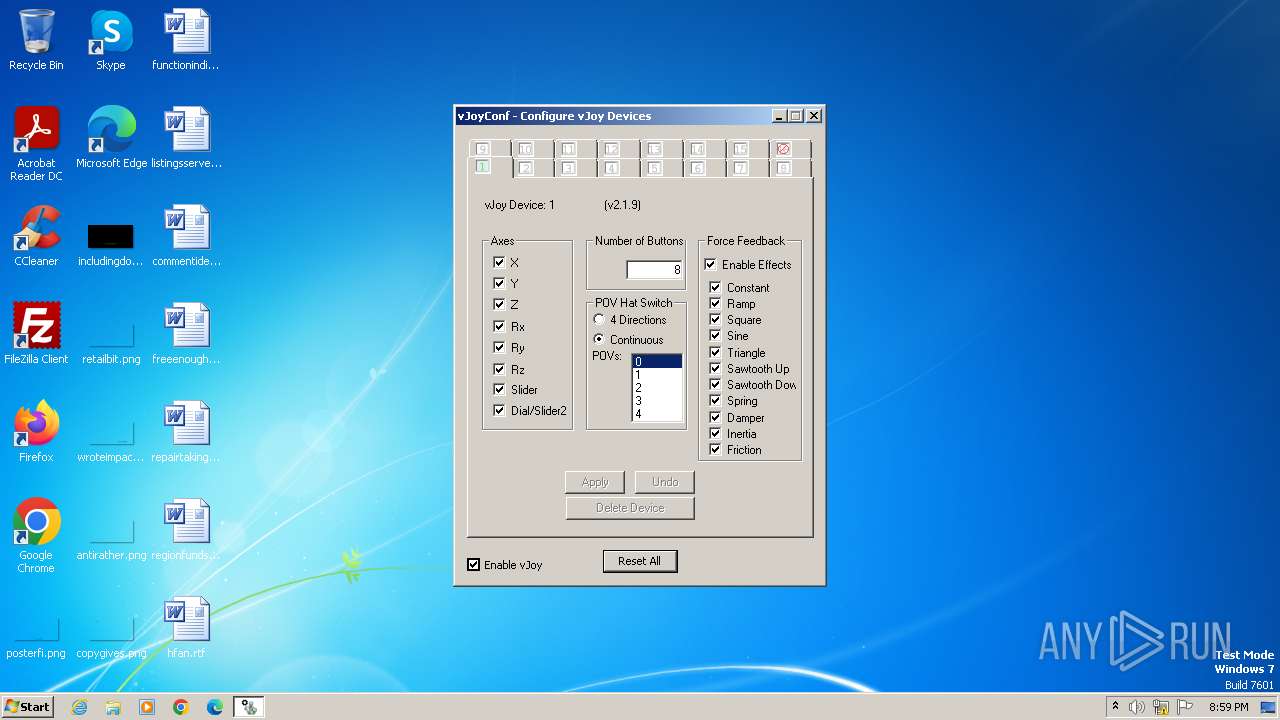Launch Internet Explorer from the taskbar

79,707
